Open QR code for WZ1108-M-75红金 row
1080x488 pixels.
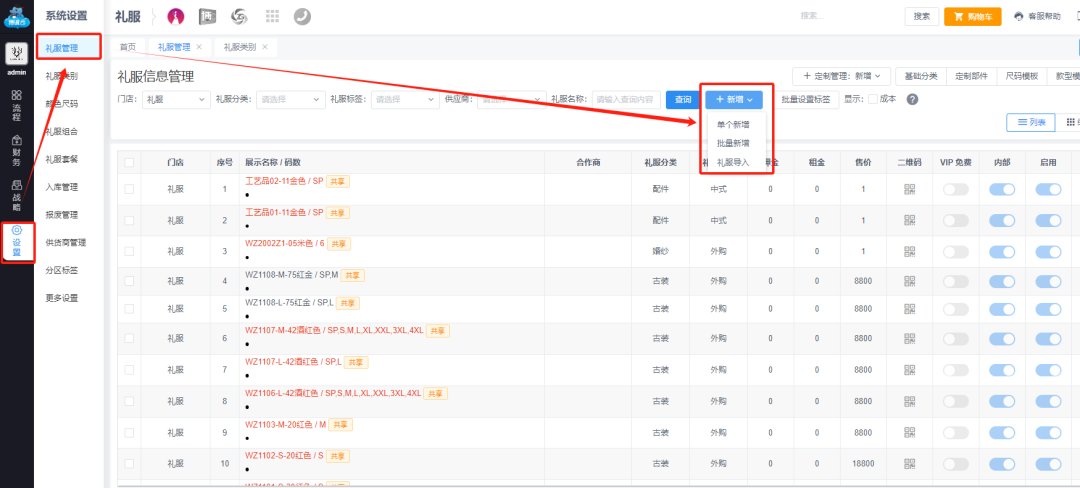click(x=910, y=282)
